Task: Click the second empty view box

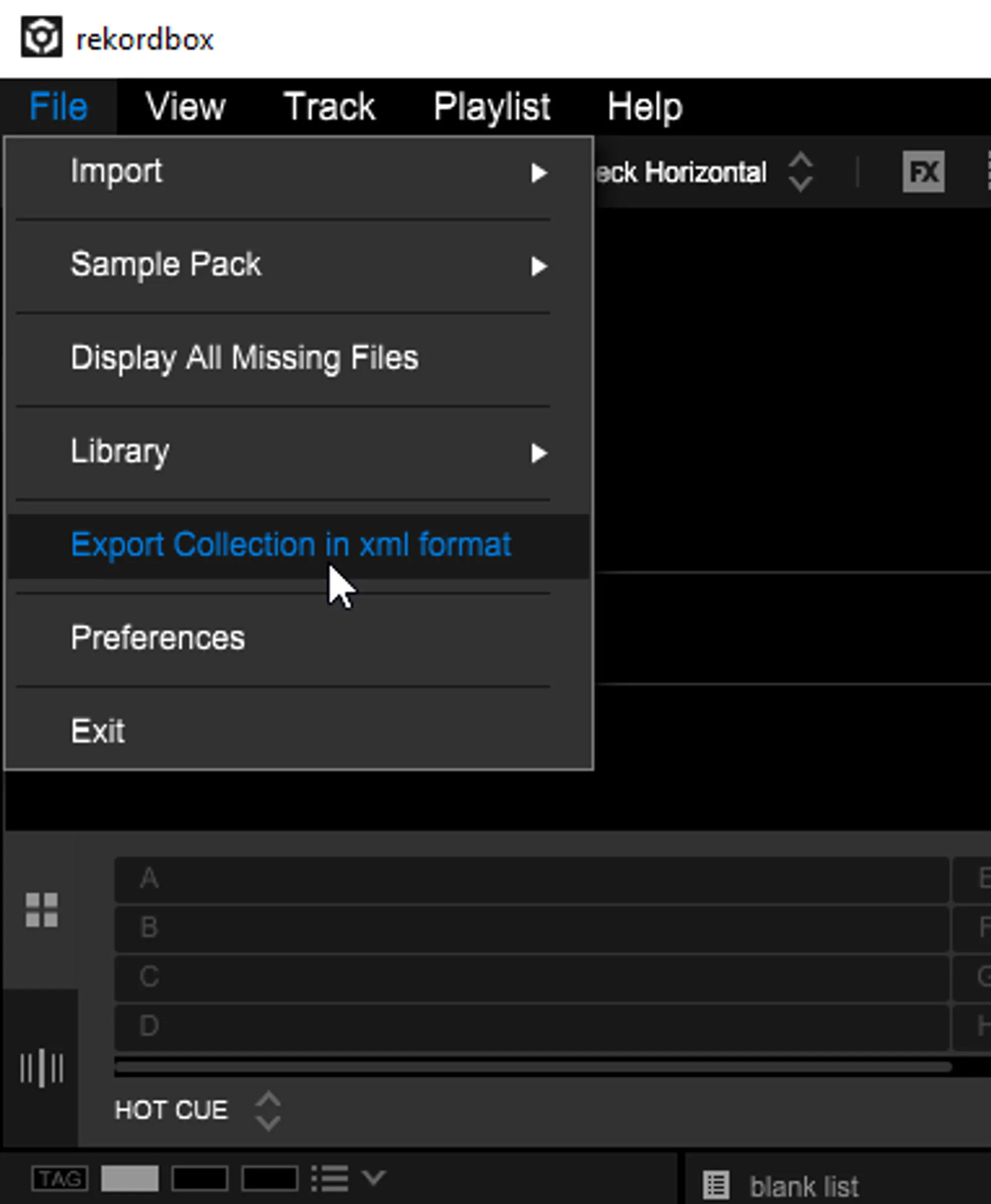Action: pyautogui.click(x=200, y=1178)
